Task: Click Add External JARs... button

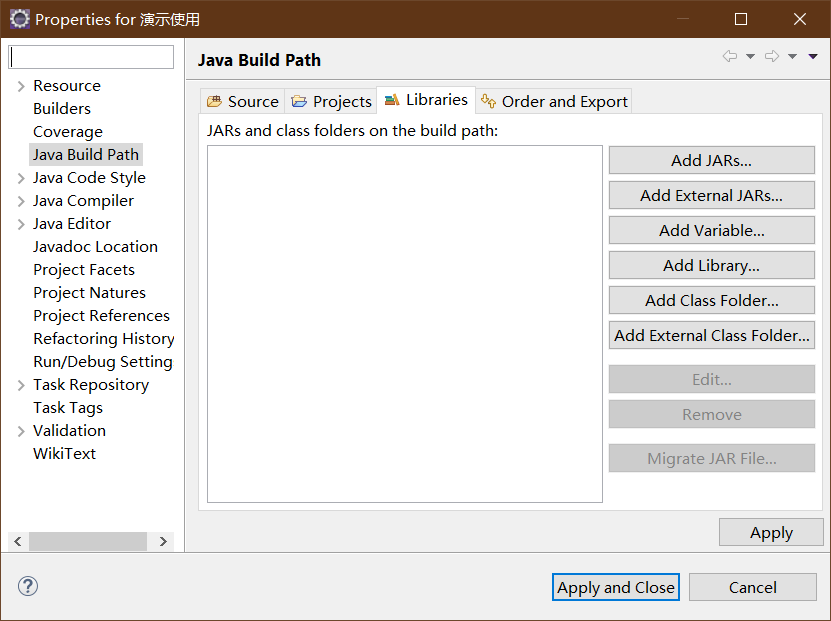Action: click(712, 195)
